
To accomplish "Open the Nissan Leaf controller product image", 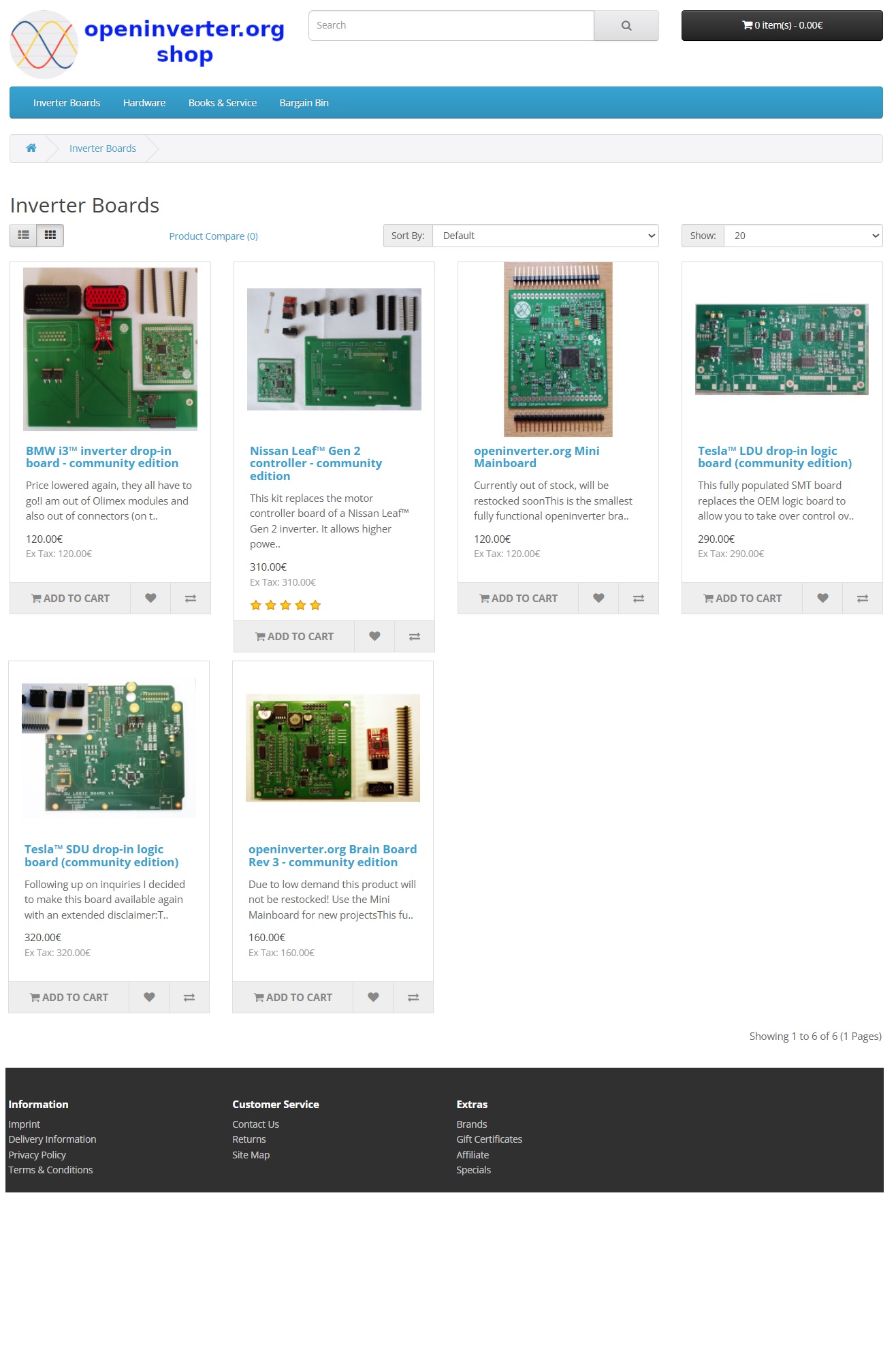I will (x=334, y=349).
